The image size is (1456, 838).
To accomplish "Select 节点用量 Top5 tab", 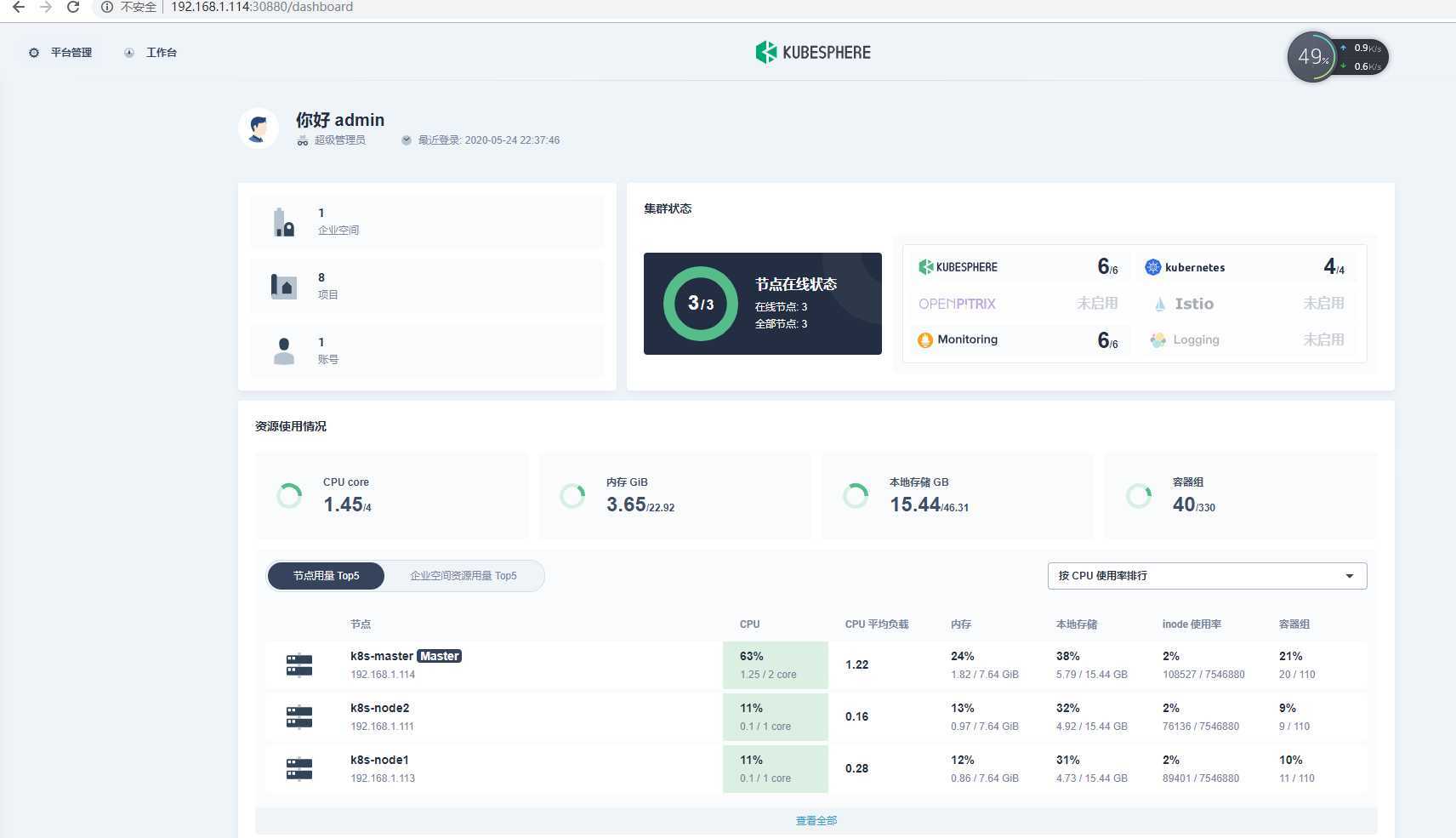I will point(326,576).
